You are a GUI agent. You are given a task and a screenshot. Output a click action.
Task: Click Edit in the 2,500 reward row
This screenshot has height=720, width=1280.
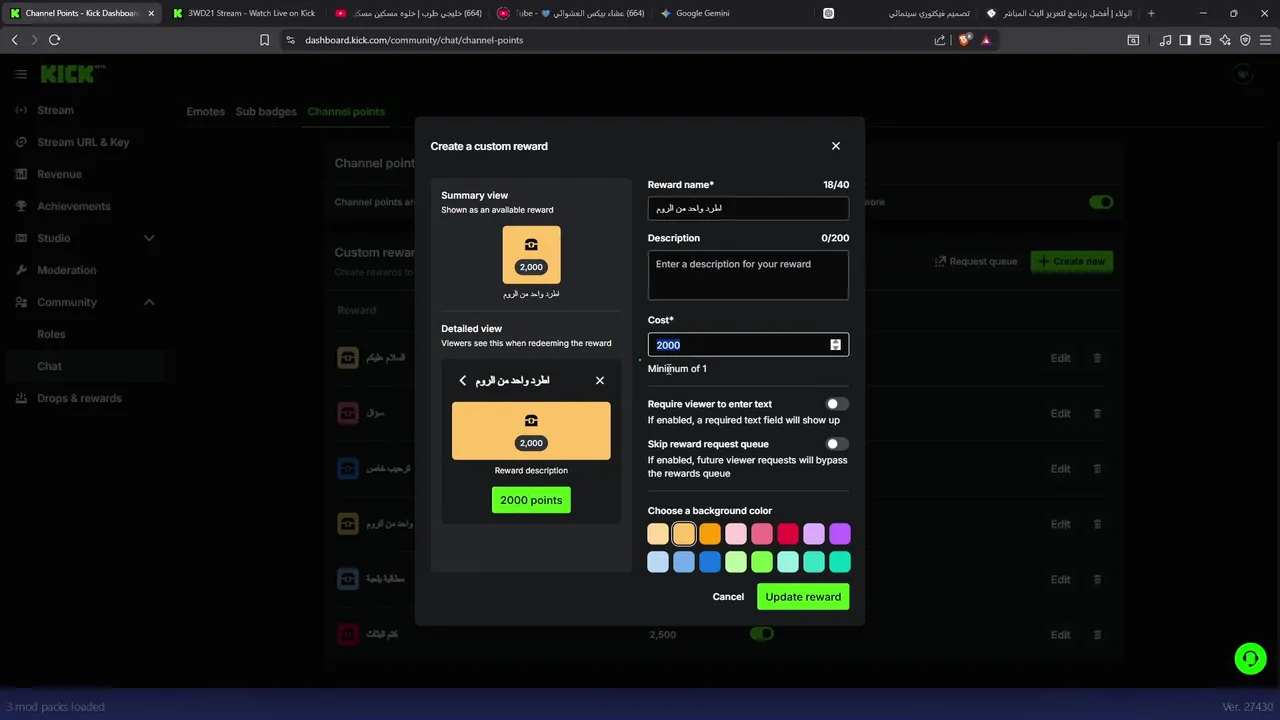click(1060, 634)
